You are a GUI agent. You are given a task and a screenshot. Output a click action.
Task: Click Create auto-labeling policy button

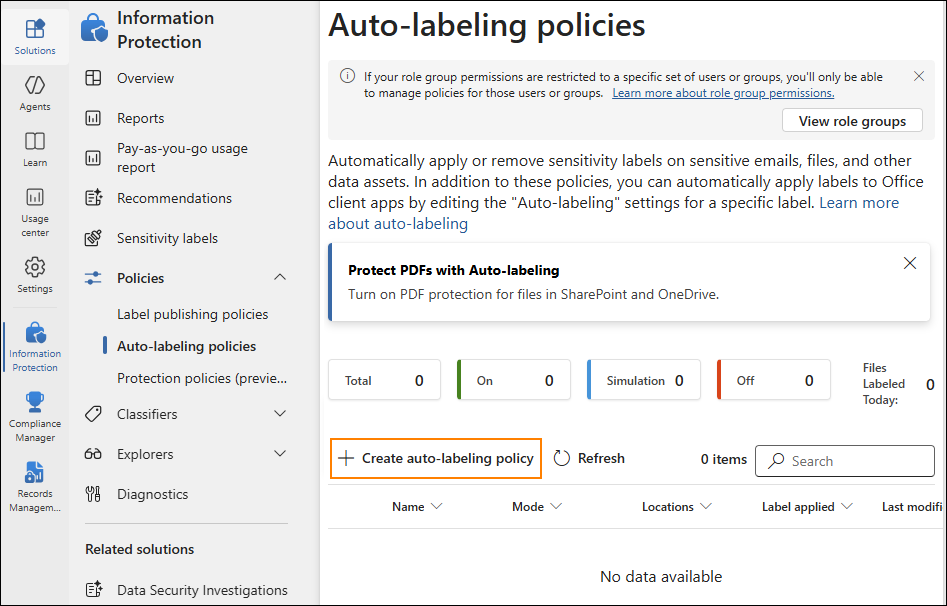click(x=435, y=458)
